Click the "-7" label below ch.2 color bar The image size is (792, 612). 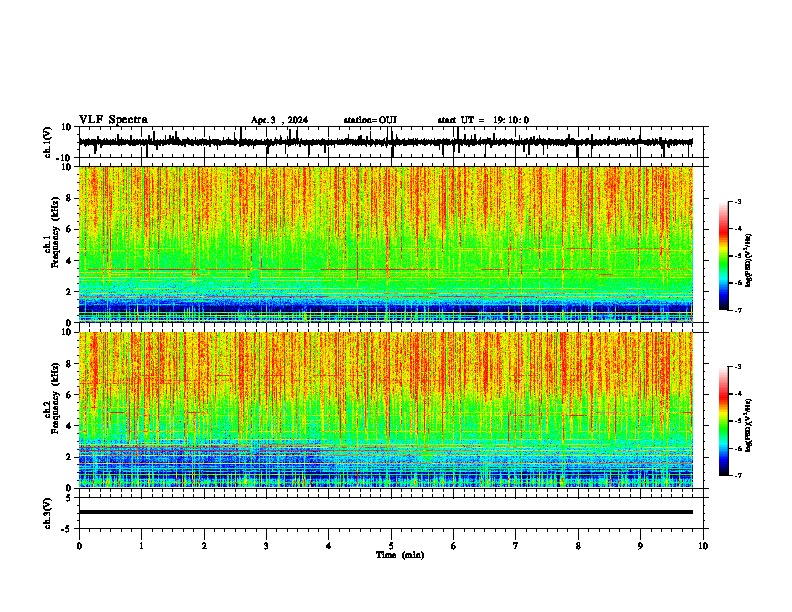[738, 475]
